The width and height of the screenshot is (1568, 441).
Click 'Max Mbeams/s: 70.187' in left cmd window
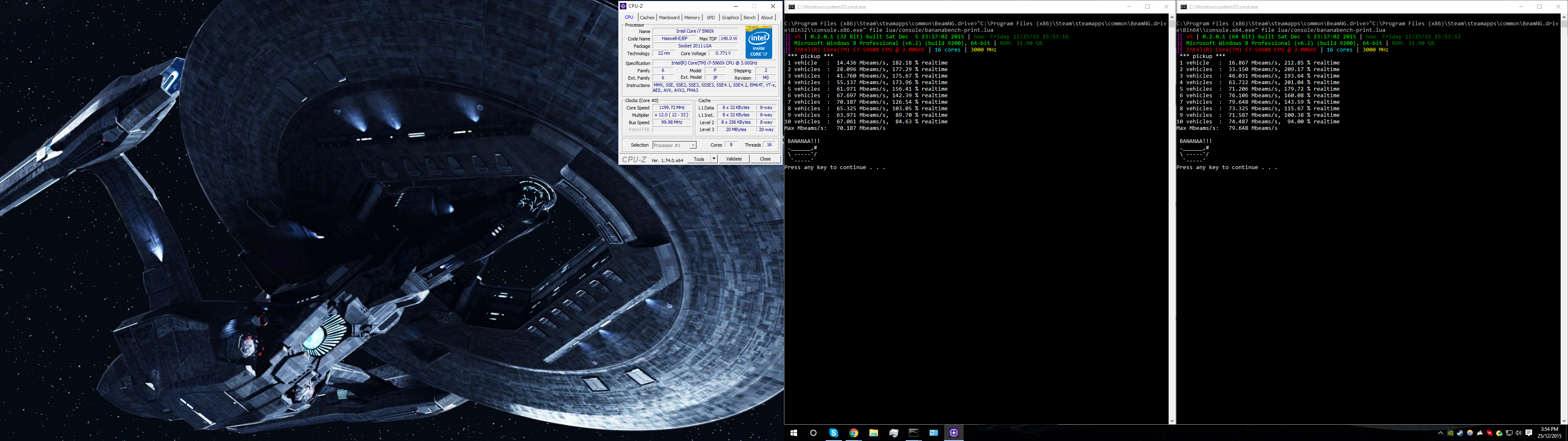[835, 129]
